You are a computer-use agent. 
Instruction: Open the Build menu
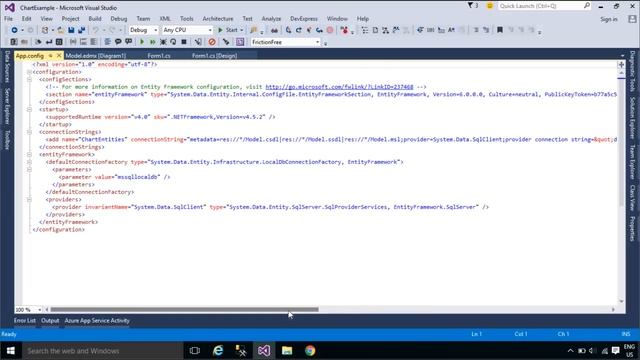coord(95,19)
